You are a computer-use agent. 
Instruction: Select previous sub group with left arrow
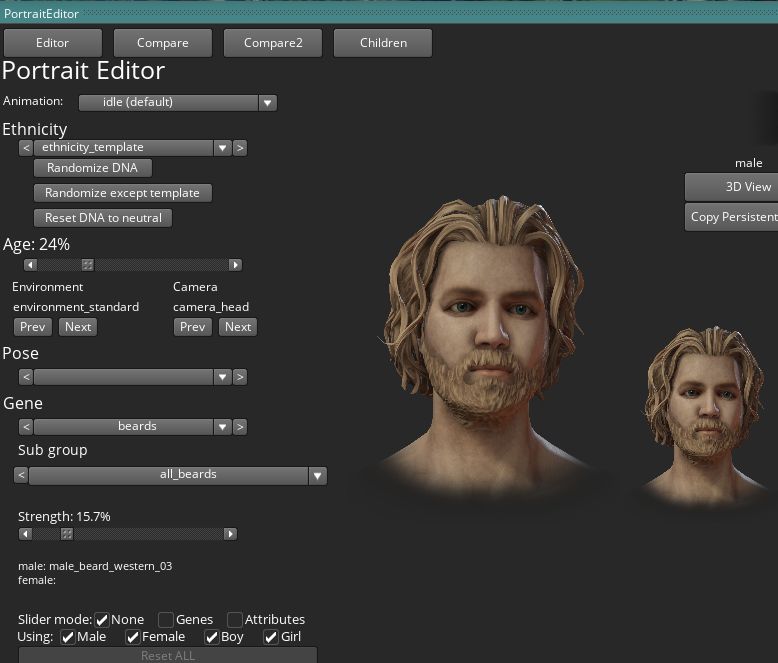point(21,475)
